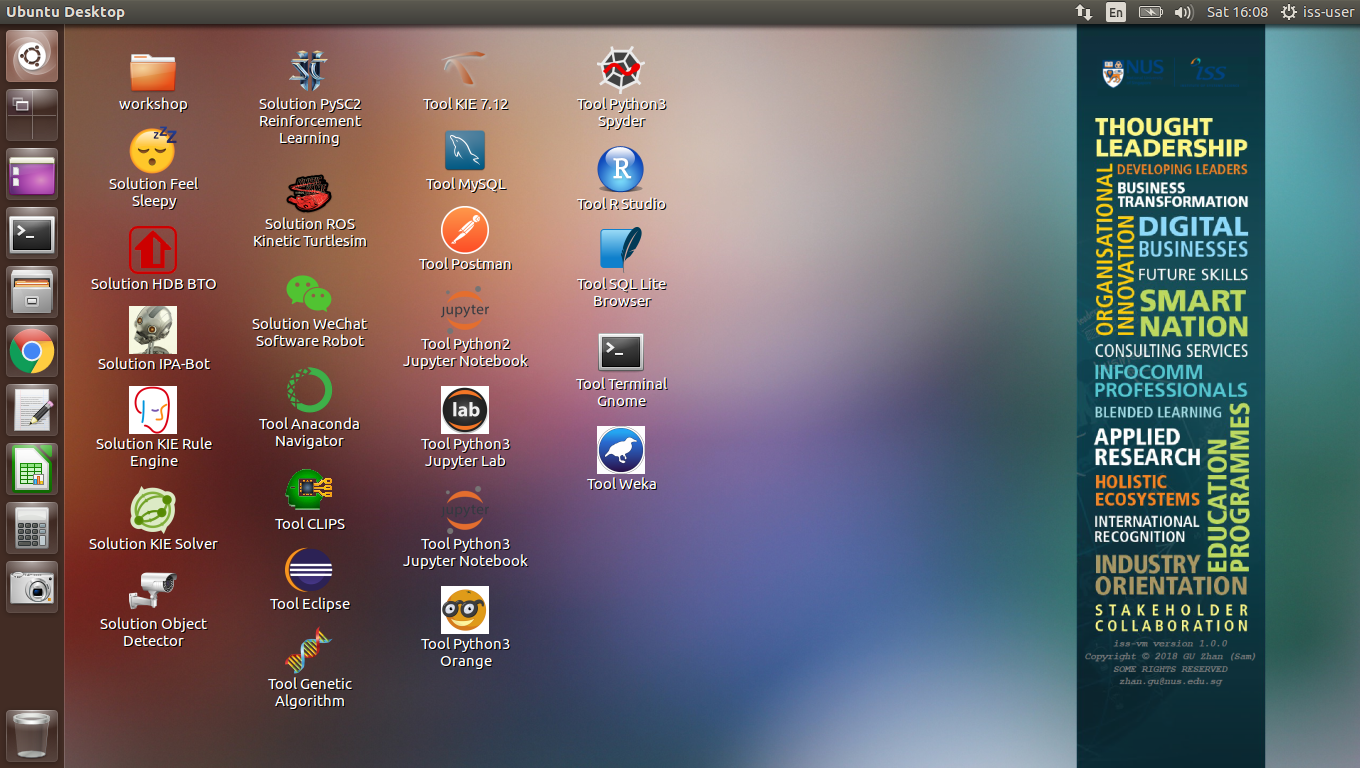1360x768 pixels.
Task: Open Solution WeChat Software Robot icon
Action: (x=309, y=291)
